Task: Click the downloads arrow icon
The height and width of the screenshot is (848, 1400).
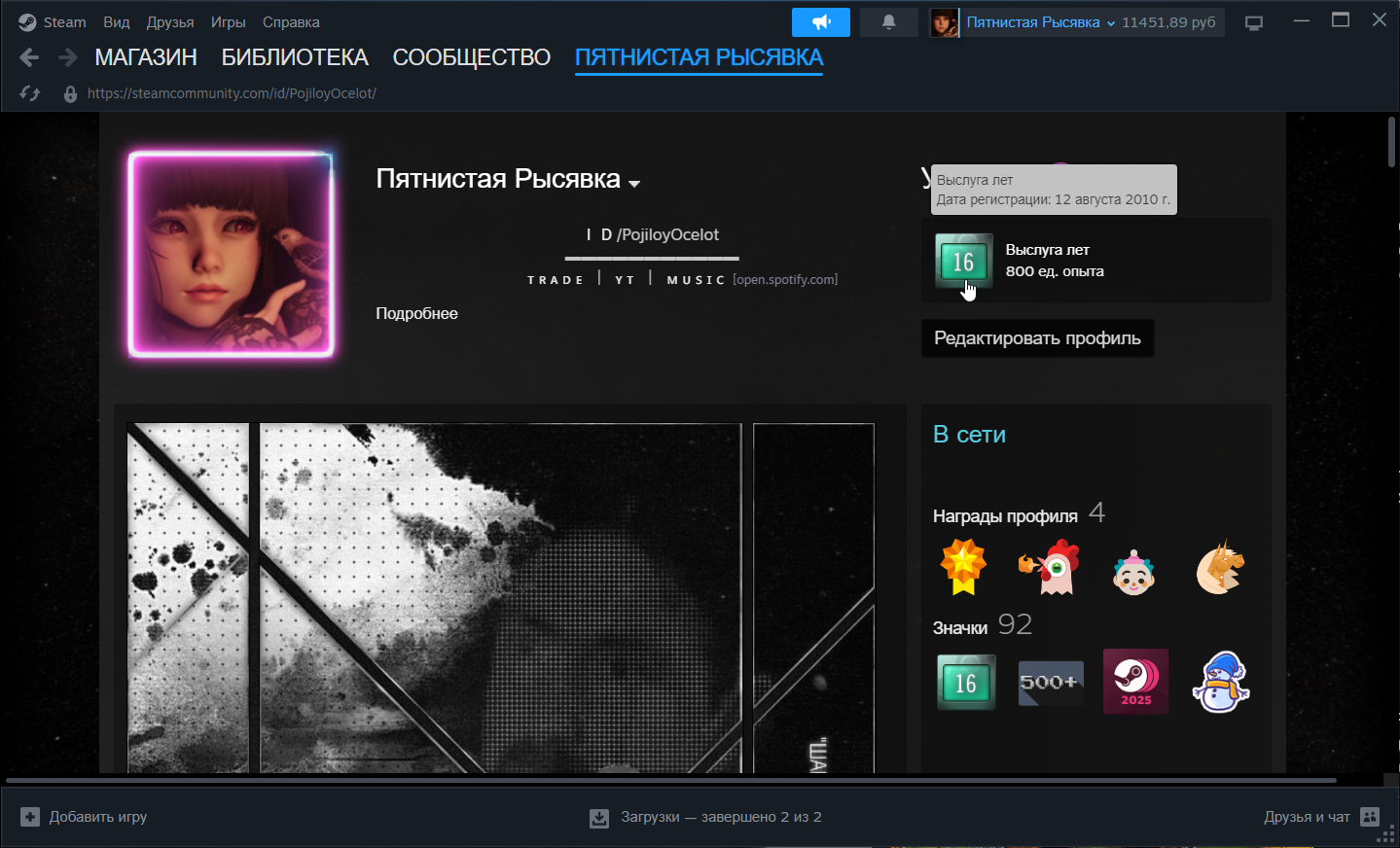Action: pyautogui.click(x=599, y=818)
